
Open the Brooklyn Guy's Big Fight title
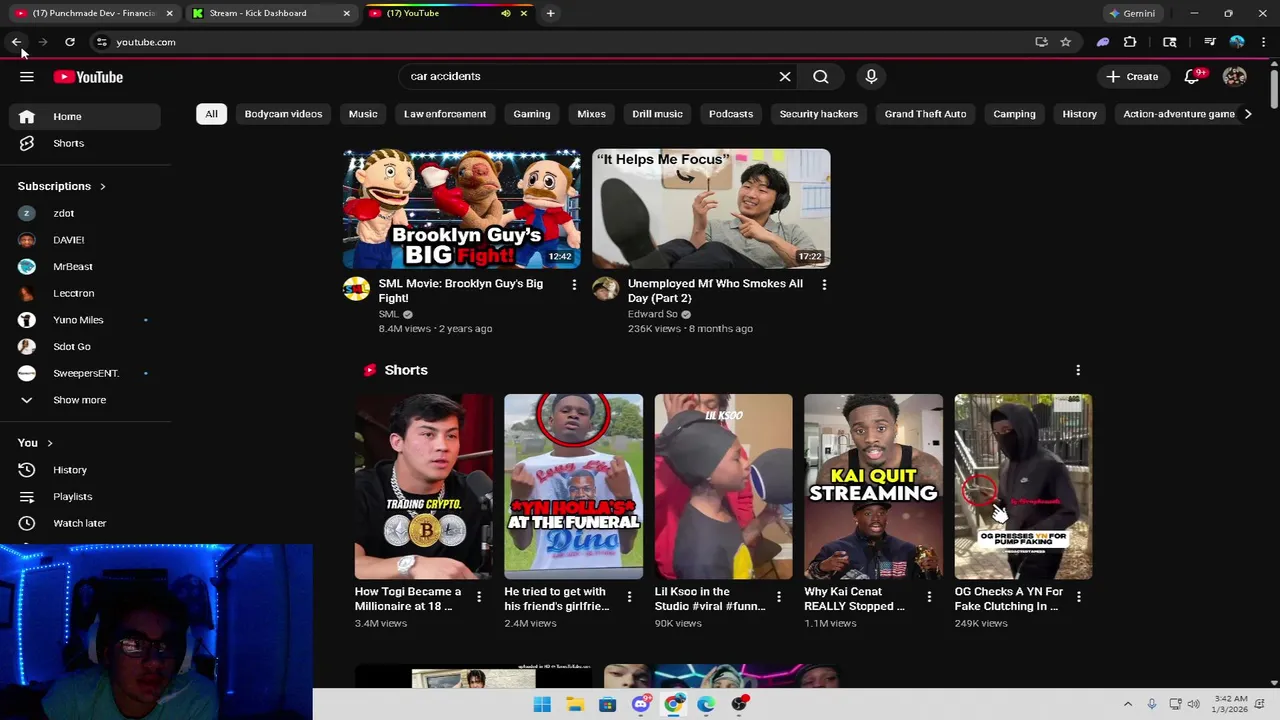(461, 291)
